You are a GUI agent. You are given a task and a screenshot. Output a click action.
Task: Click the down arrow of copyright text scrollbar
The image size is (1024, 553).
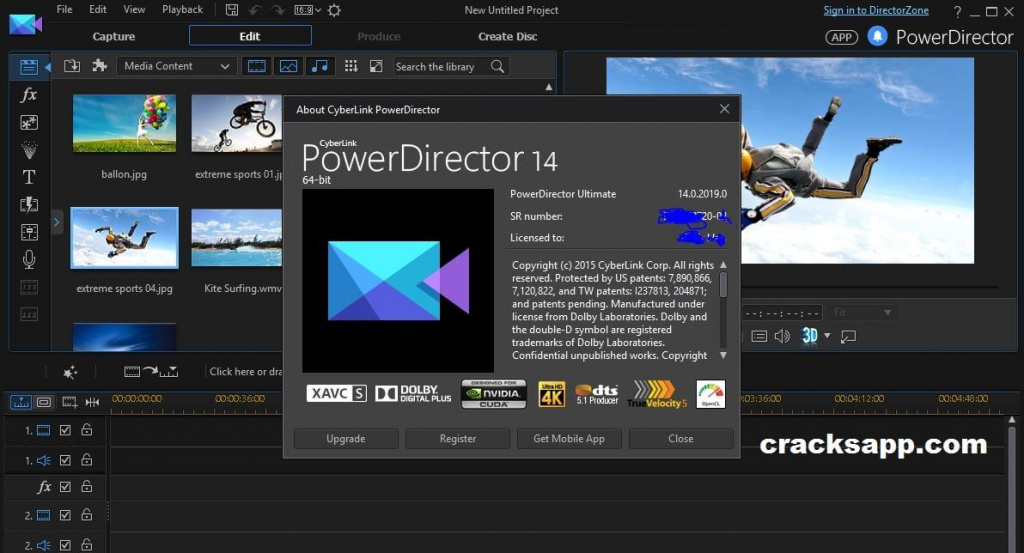[723, 355]
